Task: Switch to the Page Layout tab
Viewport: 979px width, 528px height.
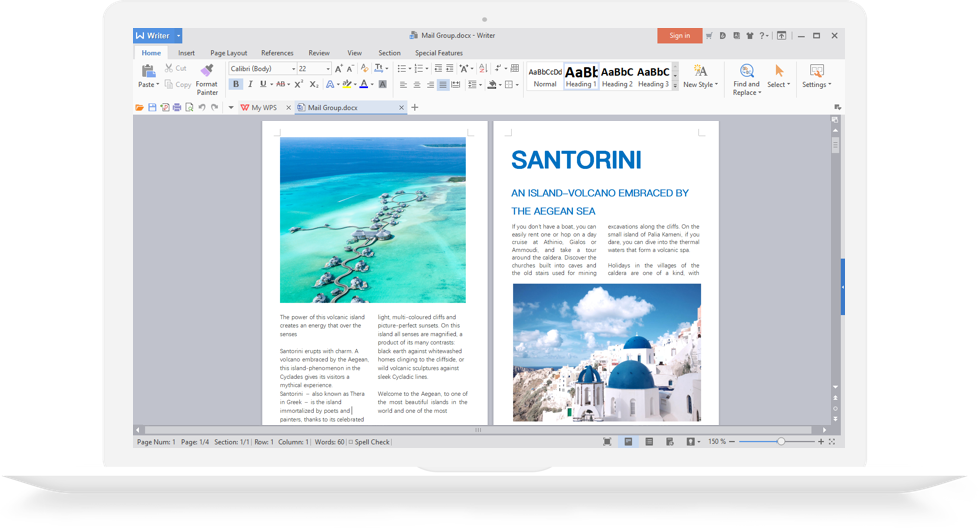Action: (x=228, y=53)
